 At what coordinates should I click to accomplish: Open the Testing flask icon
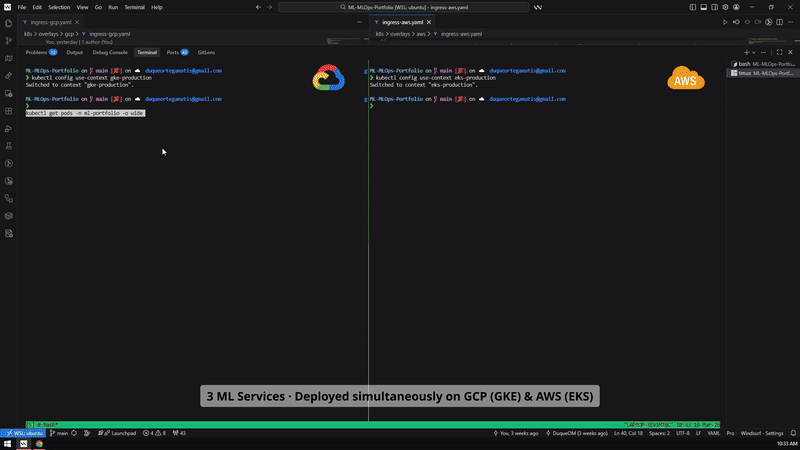9,146
